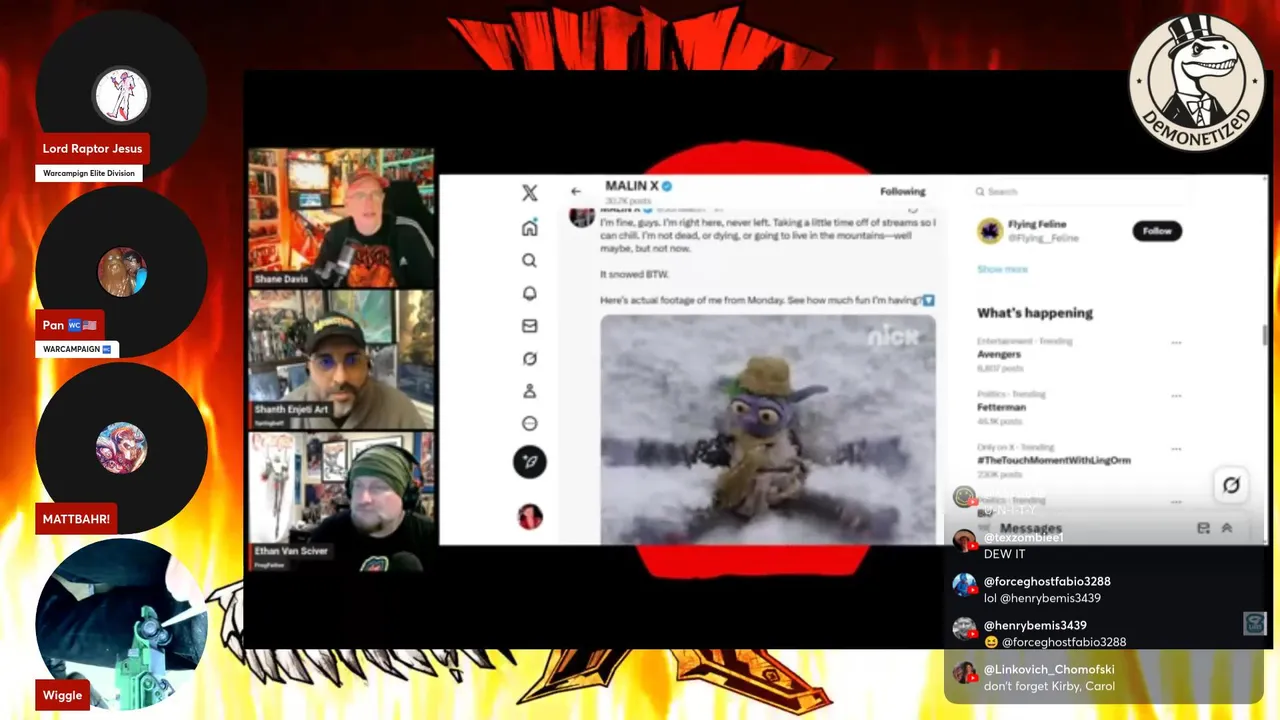Viewport: 1280px width, 720px height.
Task: Click 'It snowed BTW.' post text
Action: point(634,274)
